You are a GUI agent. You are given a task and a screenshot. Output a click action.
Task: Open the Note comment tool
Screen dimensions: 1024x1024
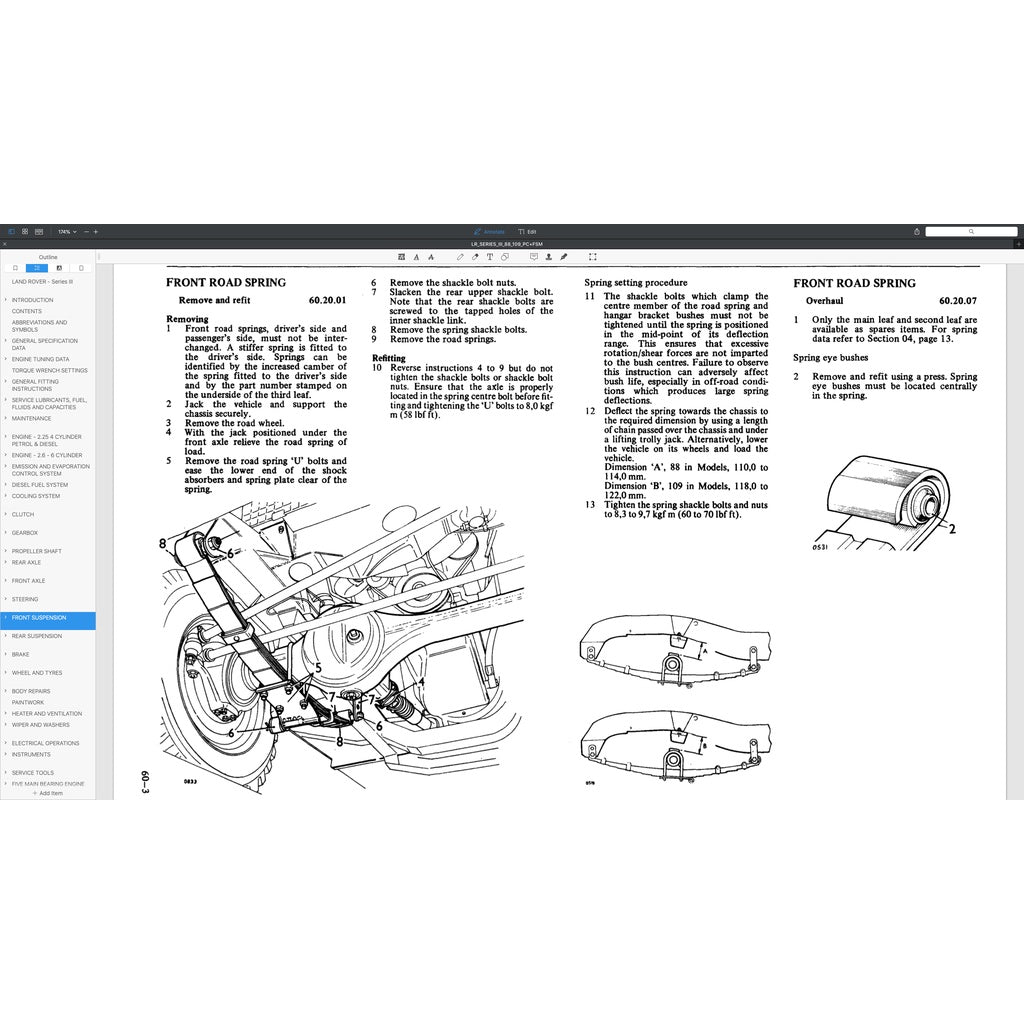pyautogui.click(x=535, y=256)
